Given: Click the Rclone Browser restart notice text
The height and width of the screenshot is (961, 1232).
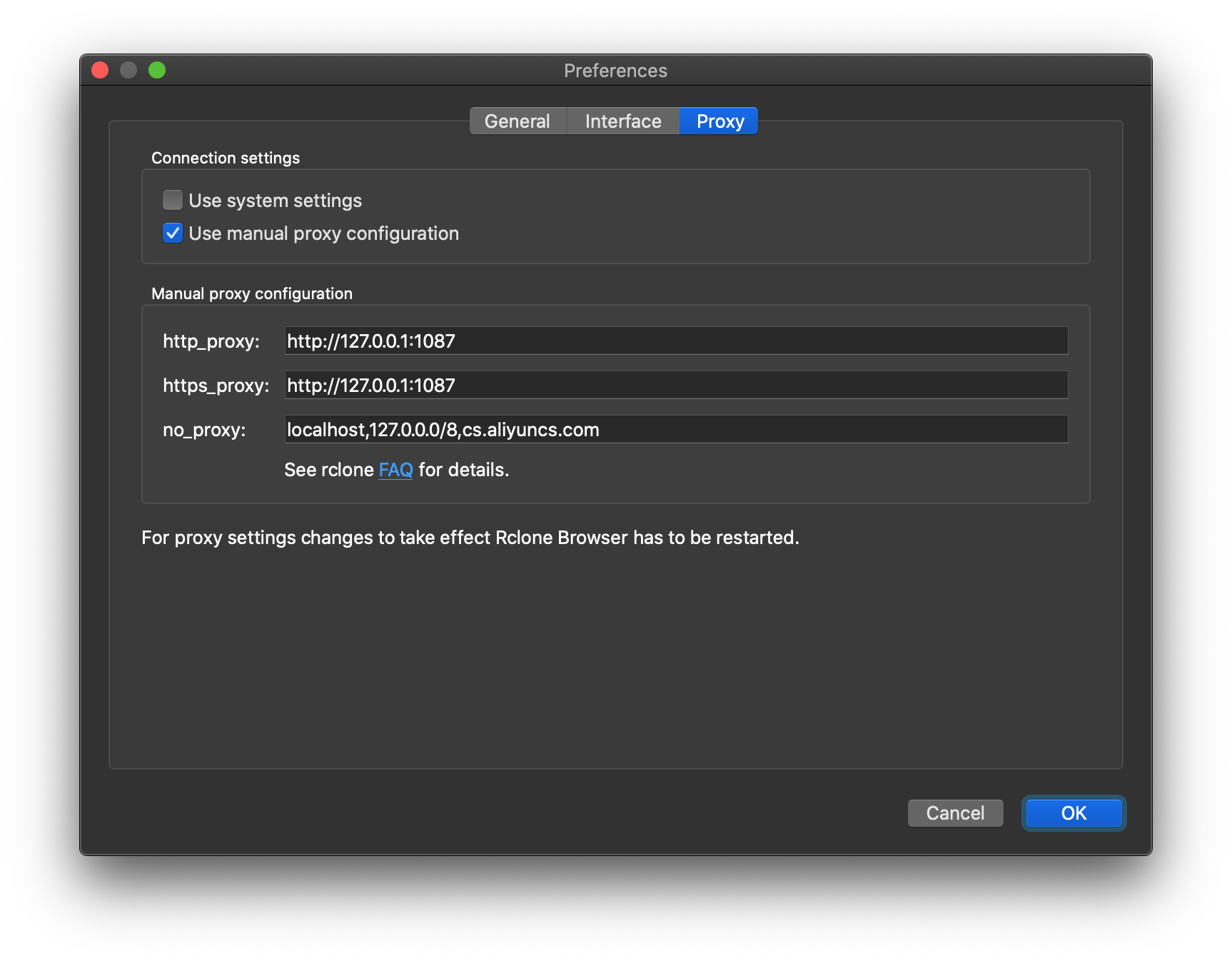Looking at the screenshot, I should pyautogui.click(x=470, y=538).
